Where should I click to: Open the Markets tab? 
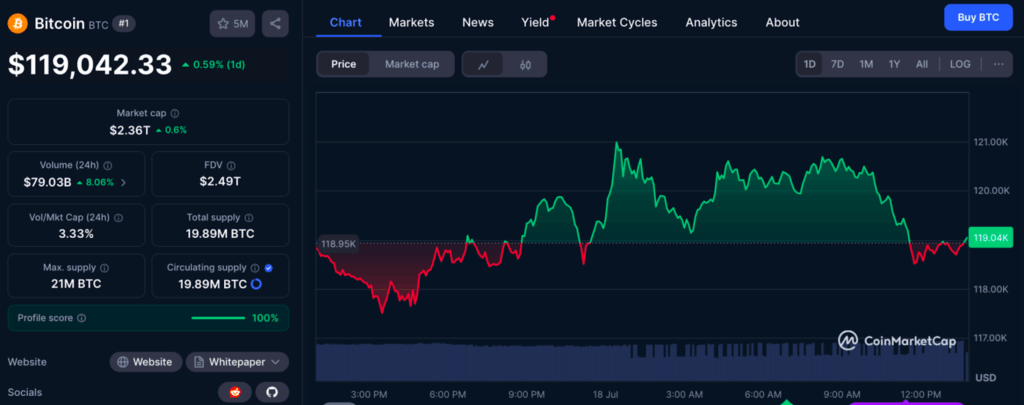[411, 22]
